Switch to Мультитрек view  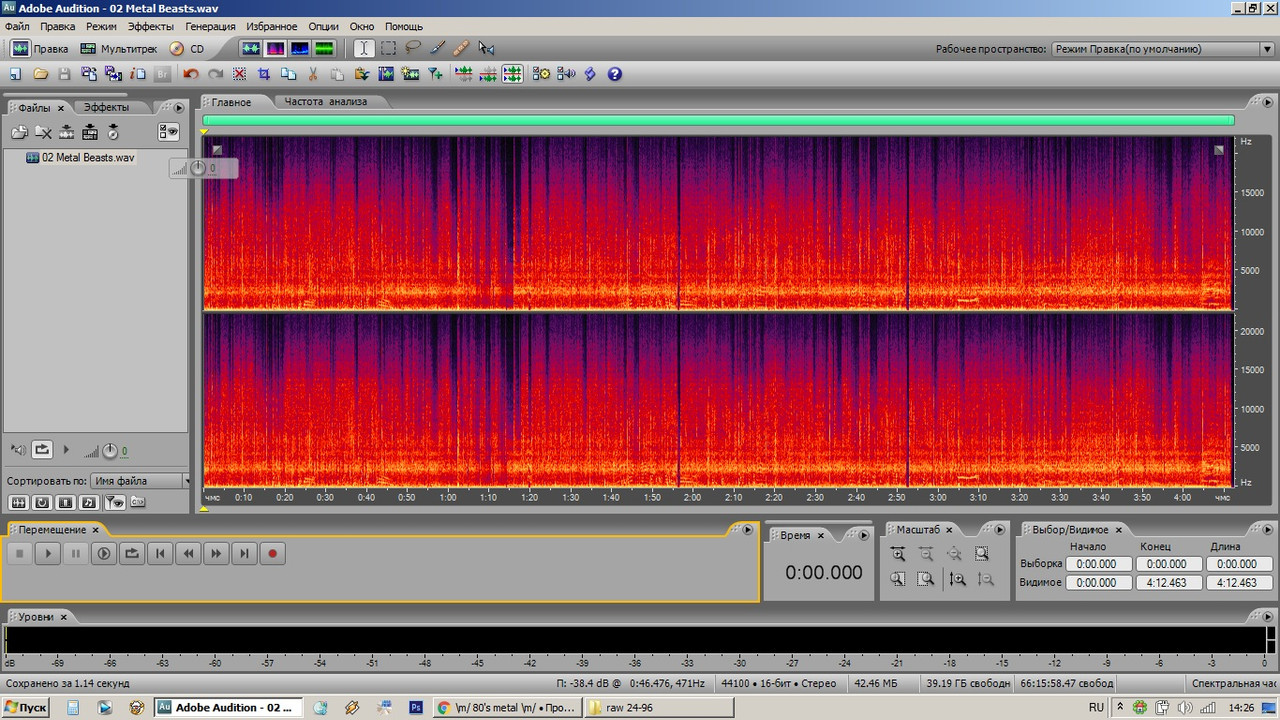tap(119, 48)
